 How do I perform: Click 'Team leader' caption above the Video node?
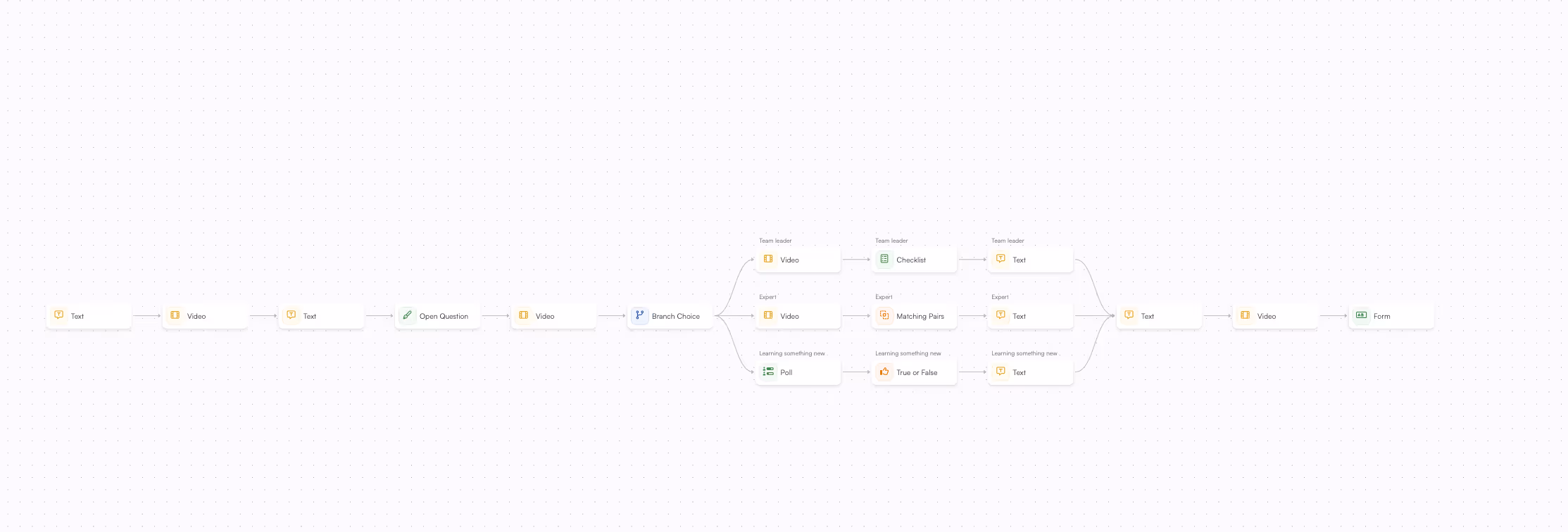coord(775,241)
